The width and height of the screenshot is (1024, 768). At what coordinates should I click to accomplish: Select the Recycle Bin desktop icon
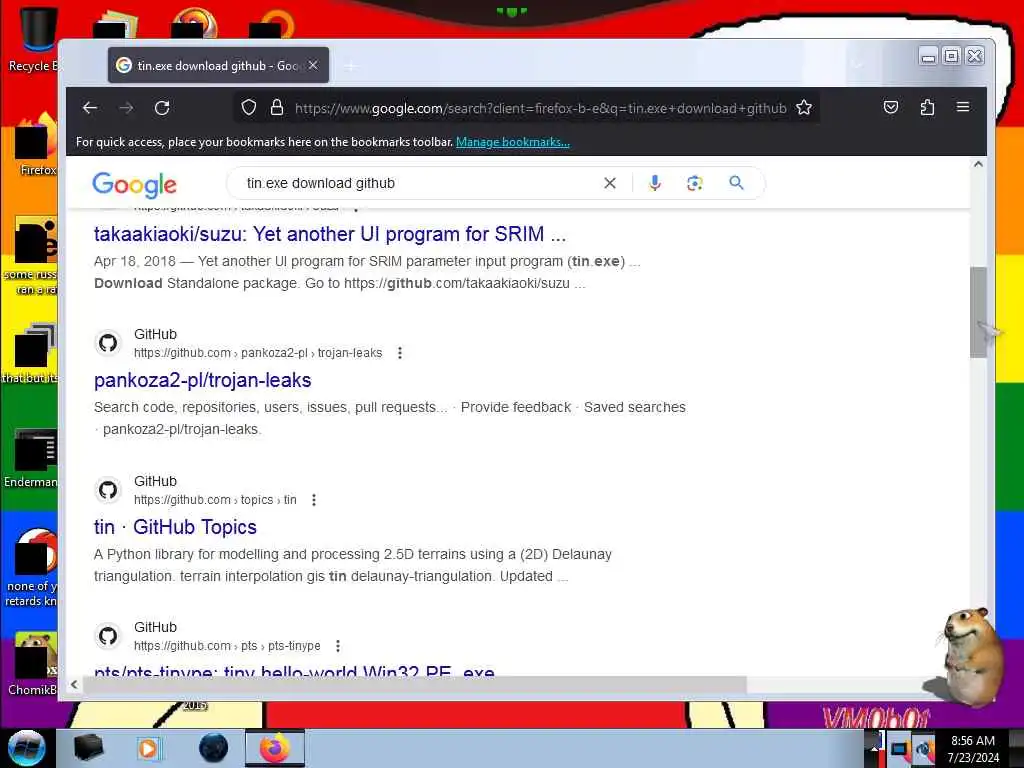pos(33,39)
